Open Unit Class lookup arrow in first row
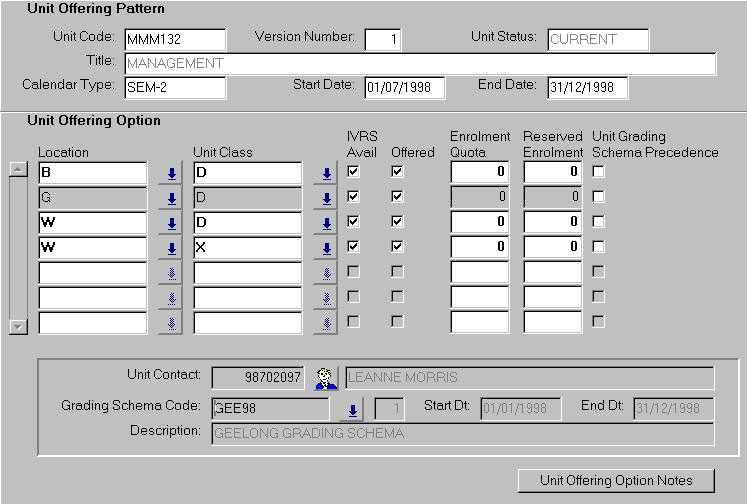The image size is (747, 504). coord(325,173)
